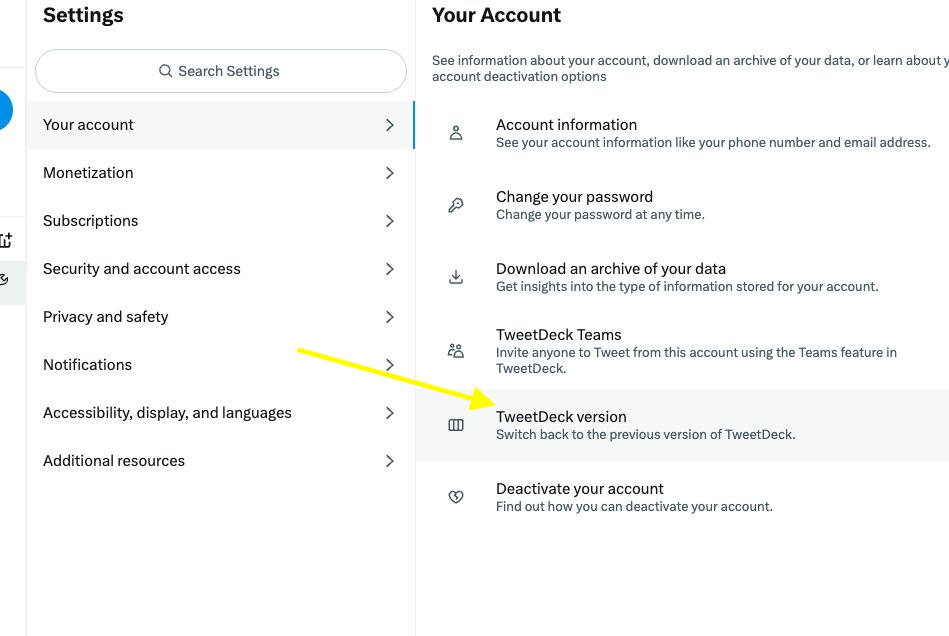Click the magnifier icon in Search Settings

click(166, 71)
